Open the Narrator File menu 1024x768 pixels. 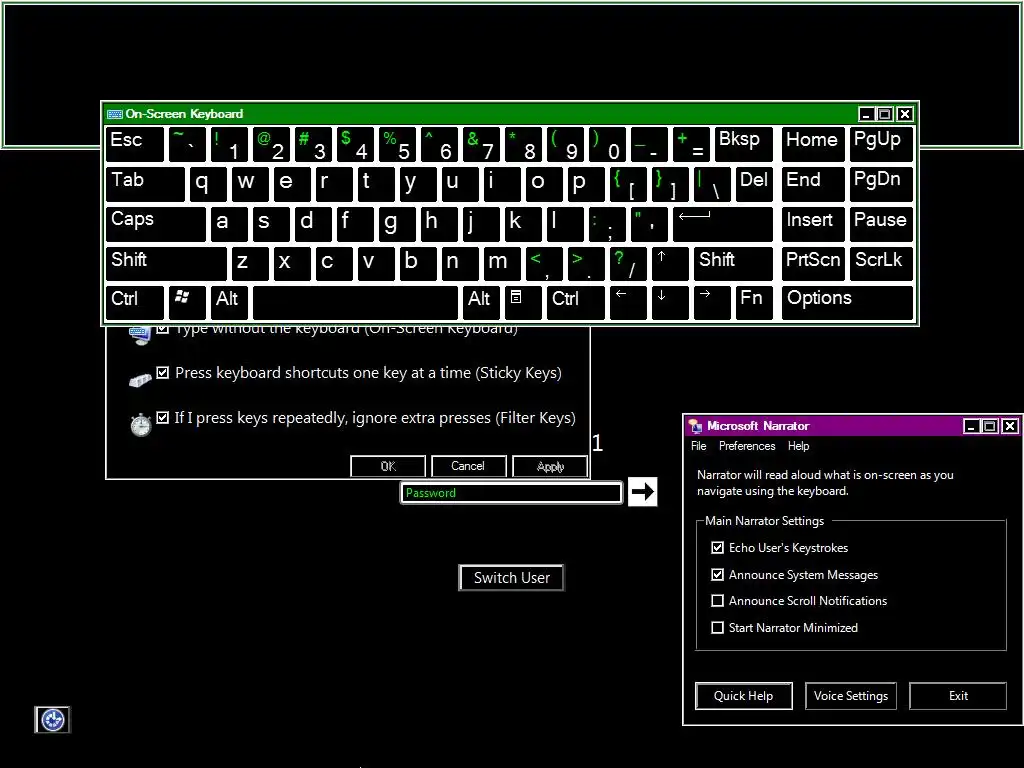(x=698, y=446)
